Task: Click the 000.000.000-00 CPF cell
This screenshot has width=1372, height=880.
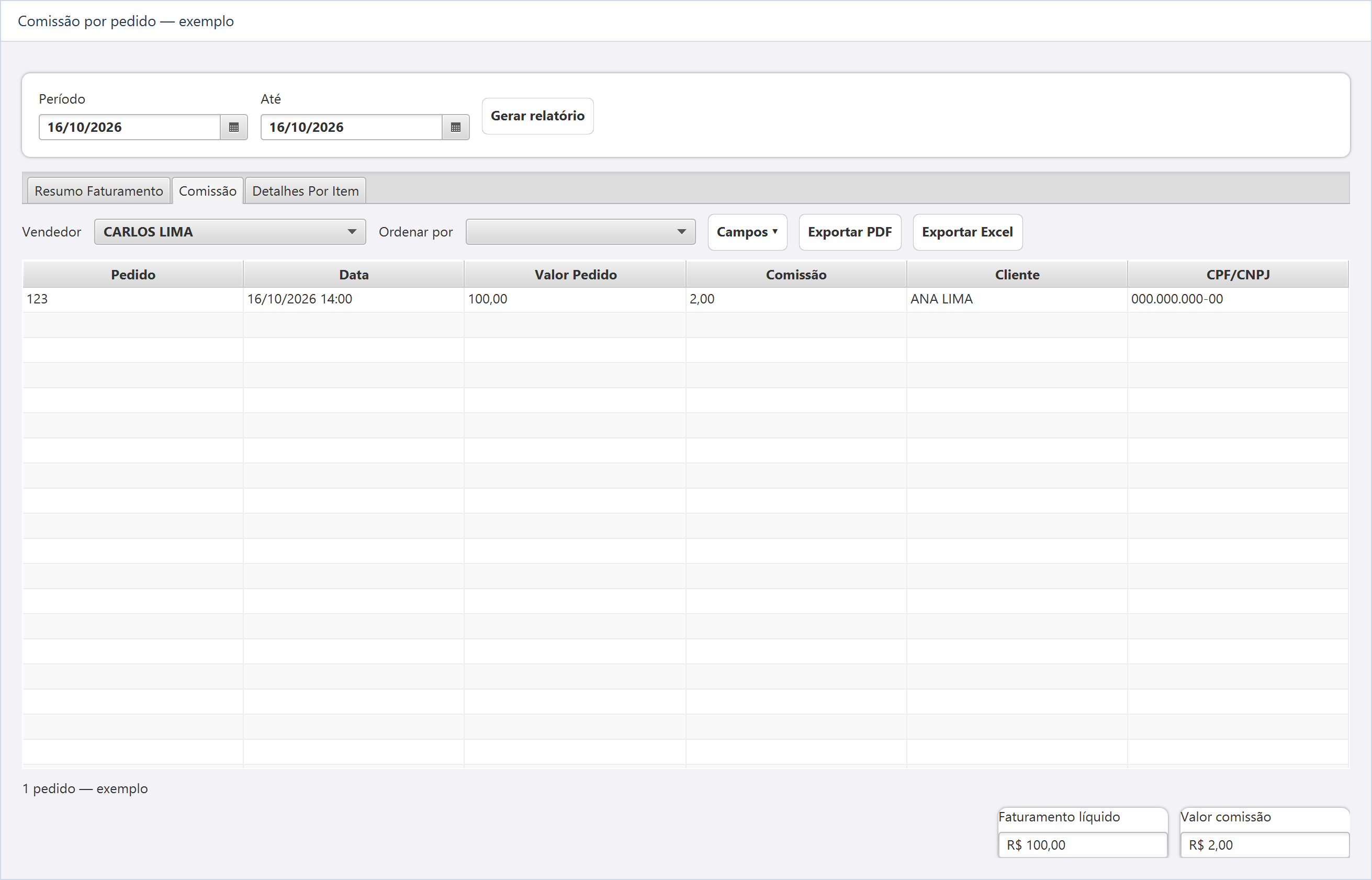Action: click(1238, 299)
